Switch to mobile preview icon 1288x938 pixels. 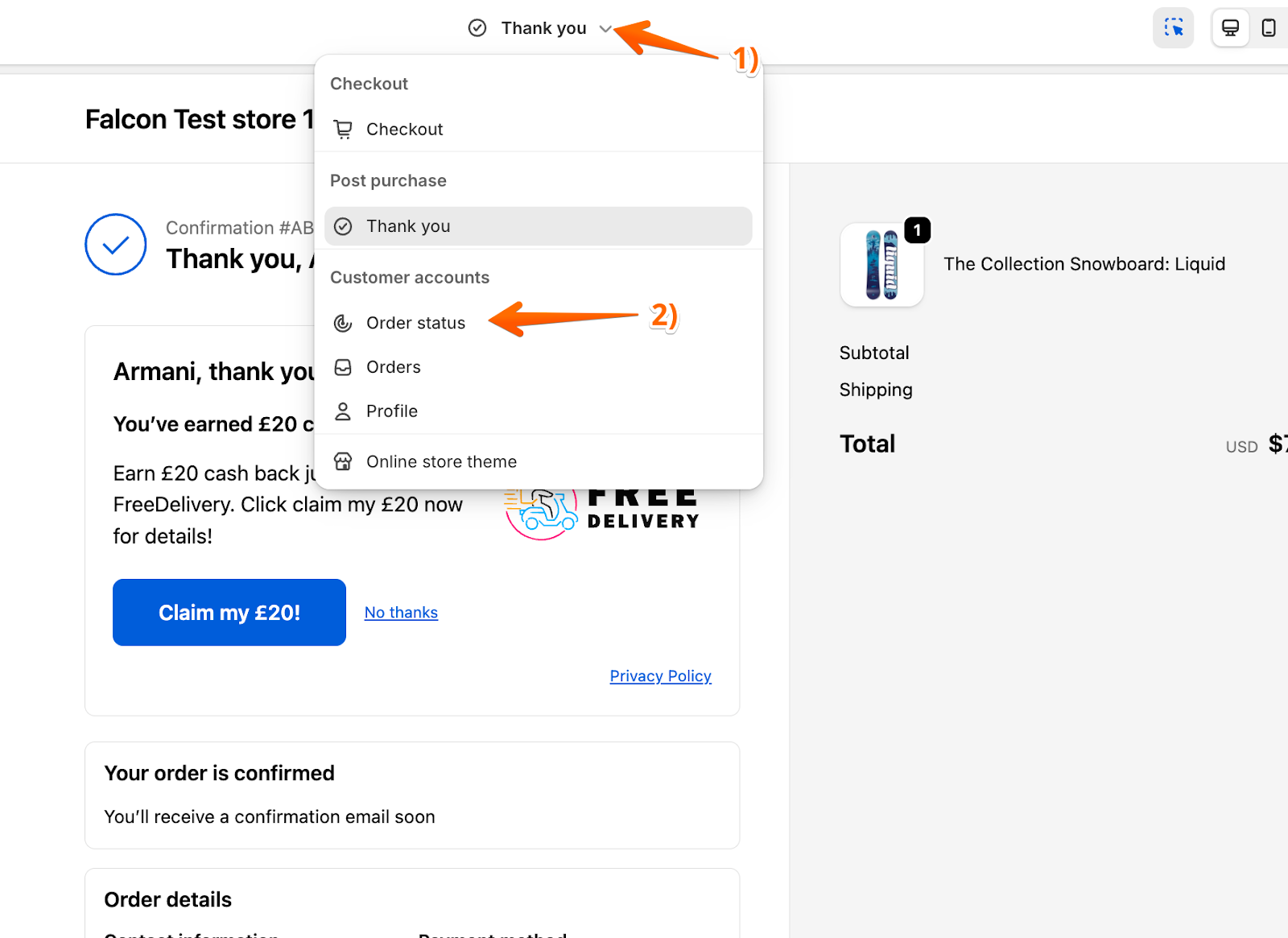pyautogui.click(x=1269, y=28)
